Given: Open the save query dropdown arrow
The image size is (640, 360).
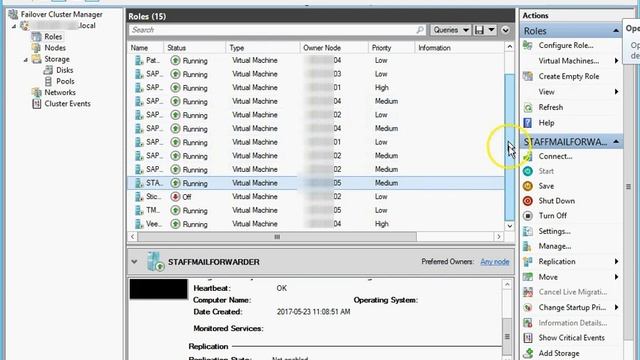Looking at the screenshot, I should [491, 30].
